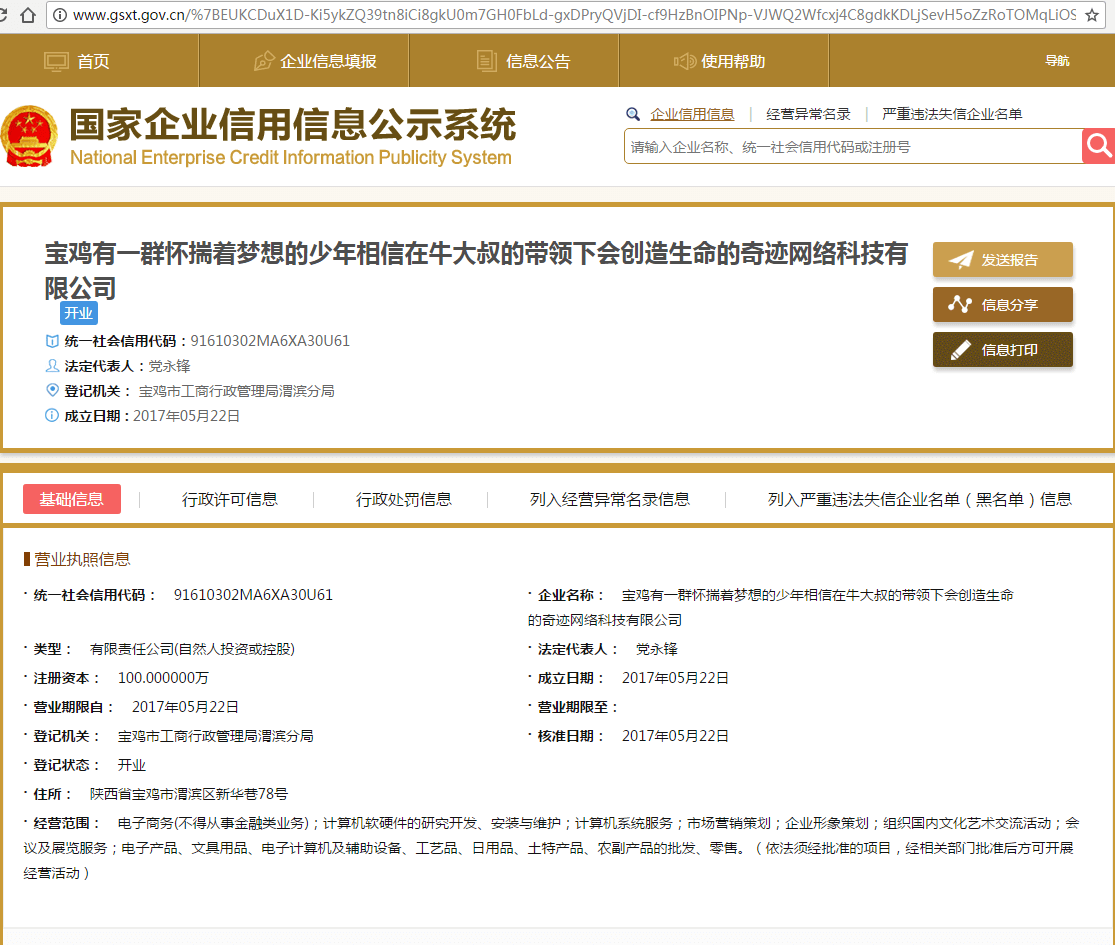Click the 开业 status badge
The width and height of the screenshot is (1115, 945).
78,313
